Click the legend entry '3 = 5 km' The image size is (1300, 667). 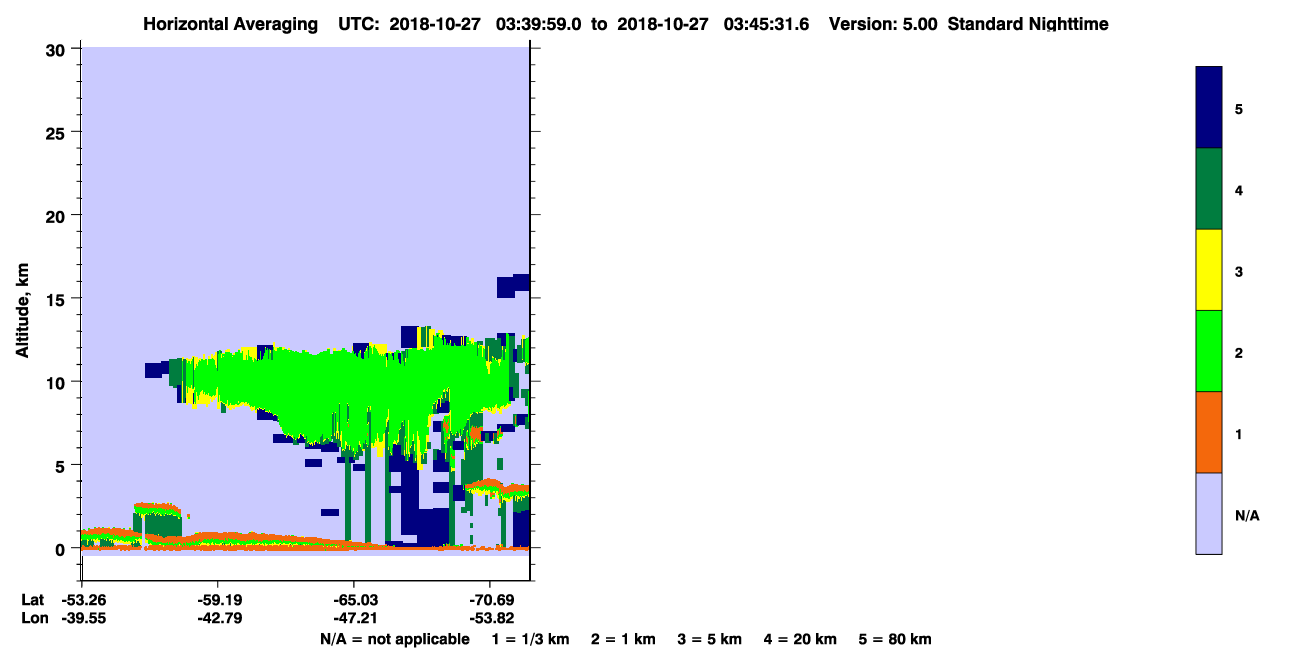pyautogui.click(x=711, y=639)
